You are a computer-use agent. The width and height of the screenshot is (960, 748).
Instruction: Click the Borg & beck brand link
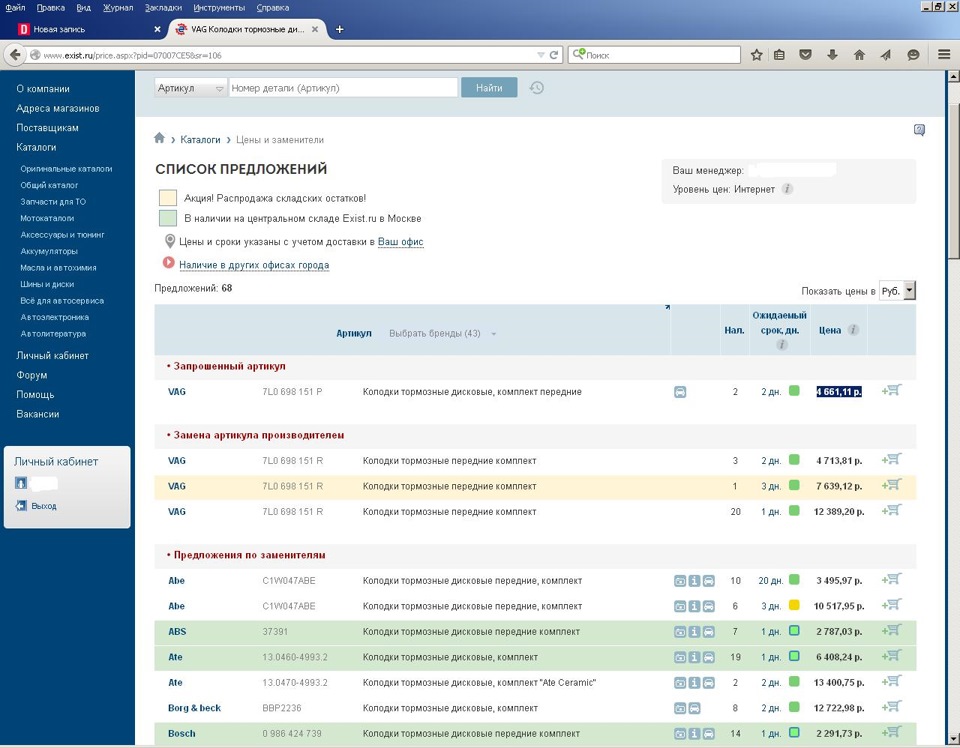[x=194, y=708]
